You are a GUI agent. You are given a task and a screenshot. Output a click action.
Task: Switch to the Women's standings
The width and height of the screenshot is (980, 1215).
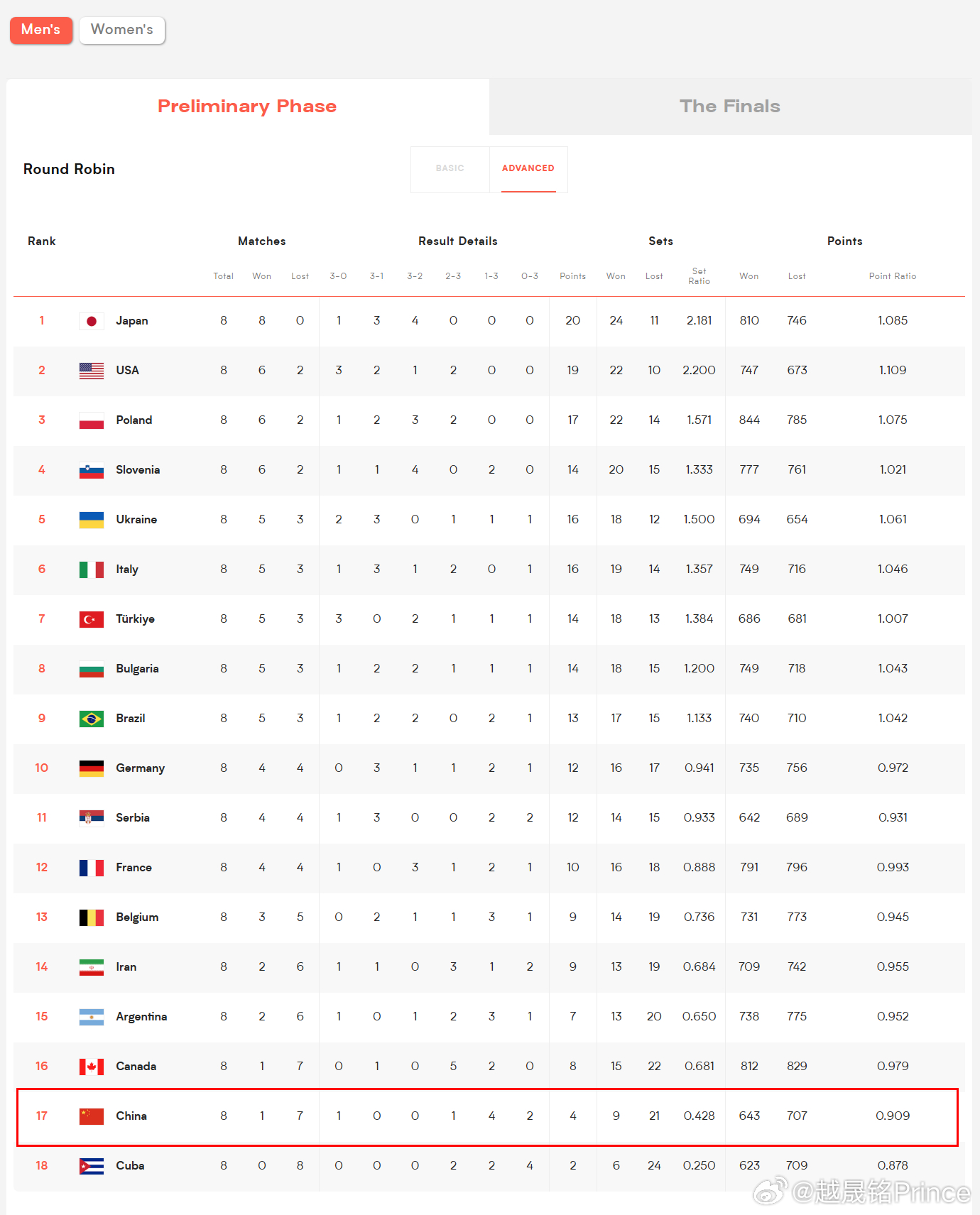tap(122, 30)
